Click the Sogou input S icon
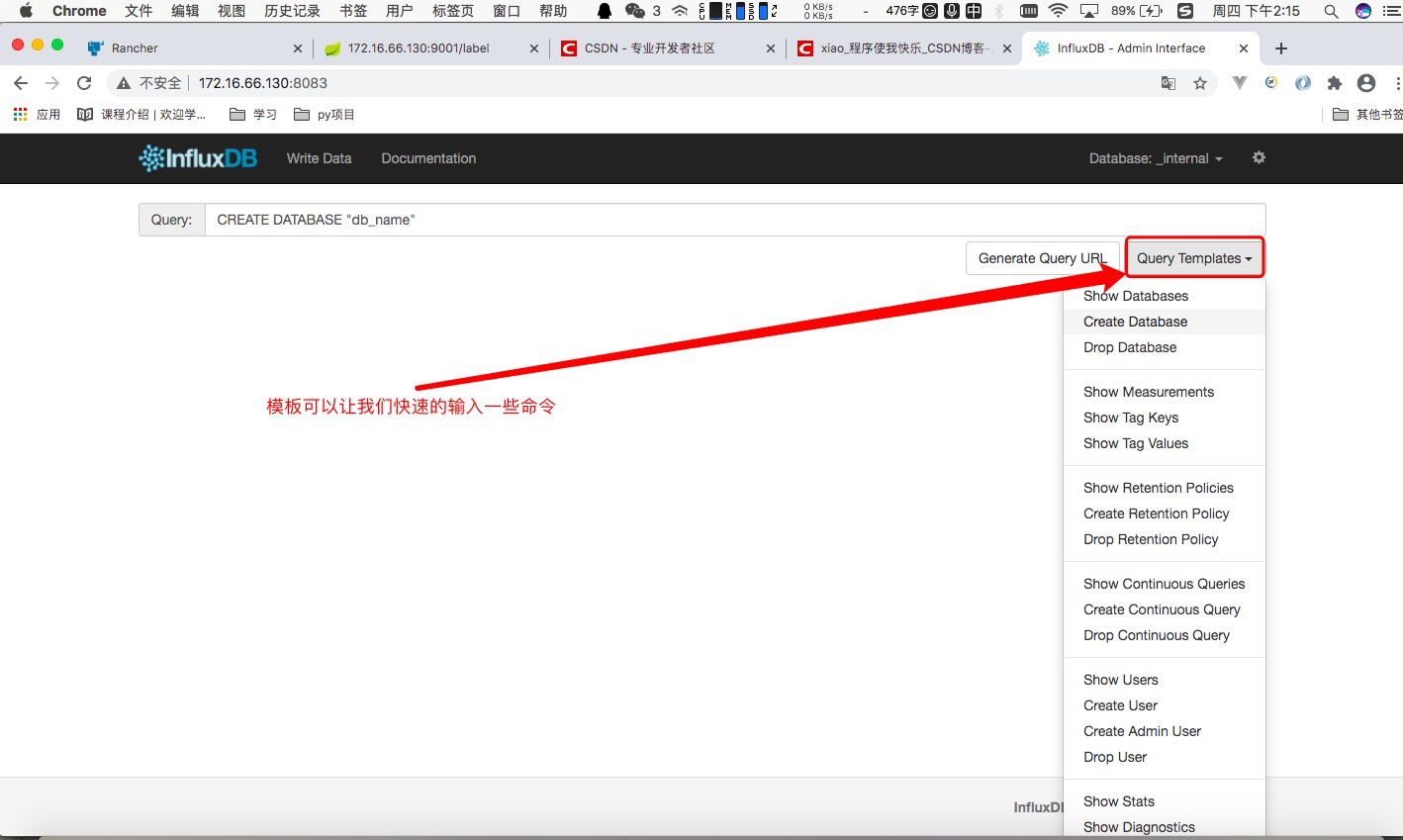This screenshot has height=840, width=1403. 1185,11
